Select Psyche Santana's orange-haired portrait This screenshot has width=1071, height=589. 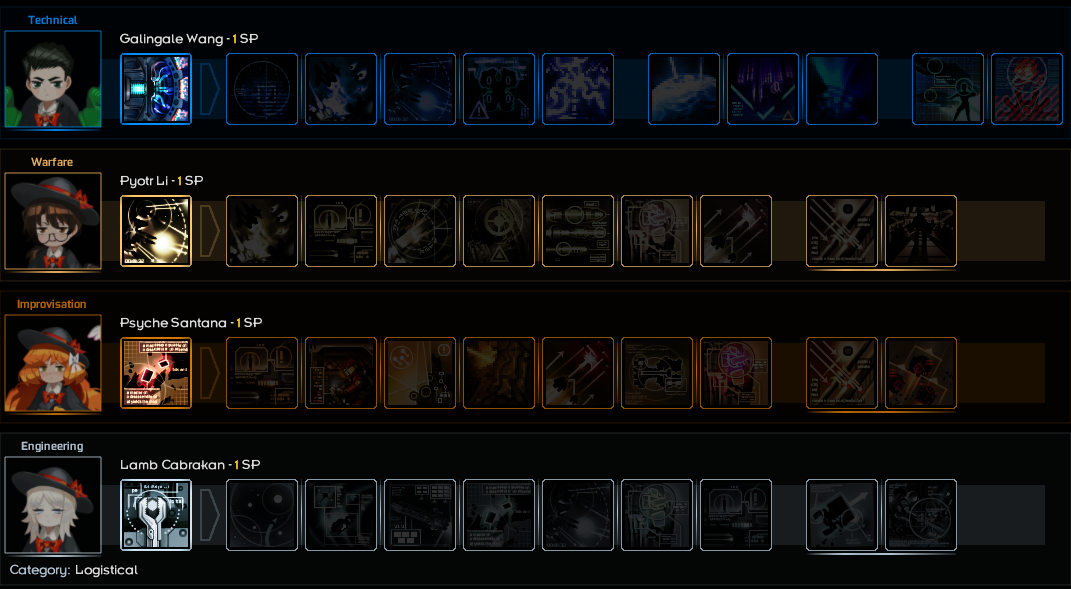pyautogui.click(x=53, y=364)
